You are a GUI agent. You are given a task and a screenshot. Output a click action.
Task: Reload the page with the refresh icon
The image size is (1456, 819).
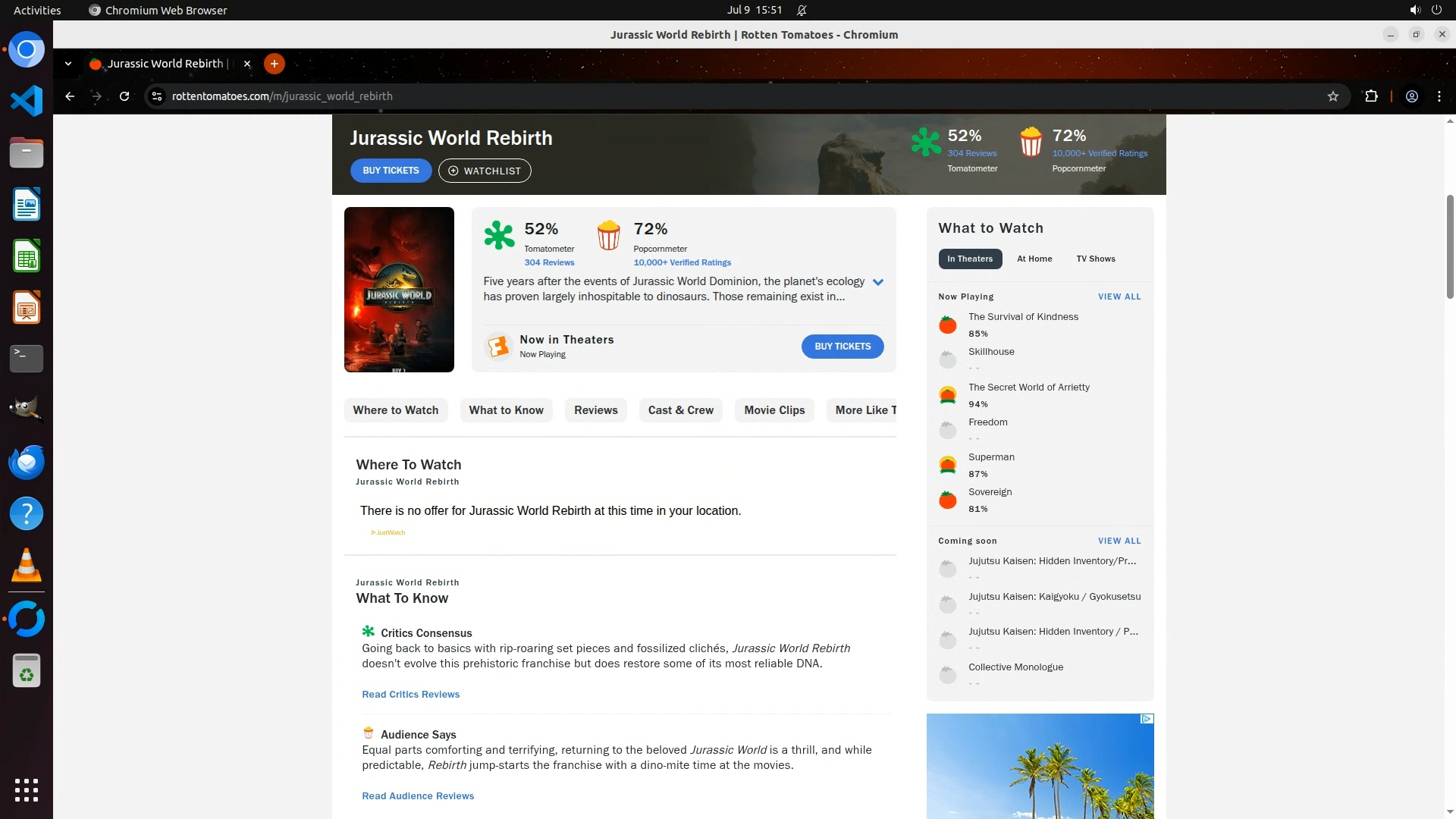coord(124,96)
